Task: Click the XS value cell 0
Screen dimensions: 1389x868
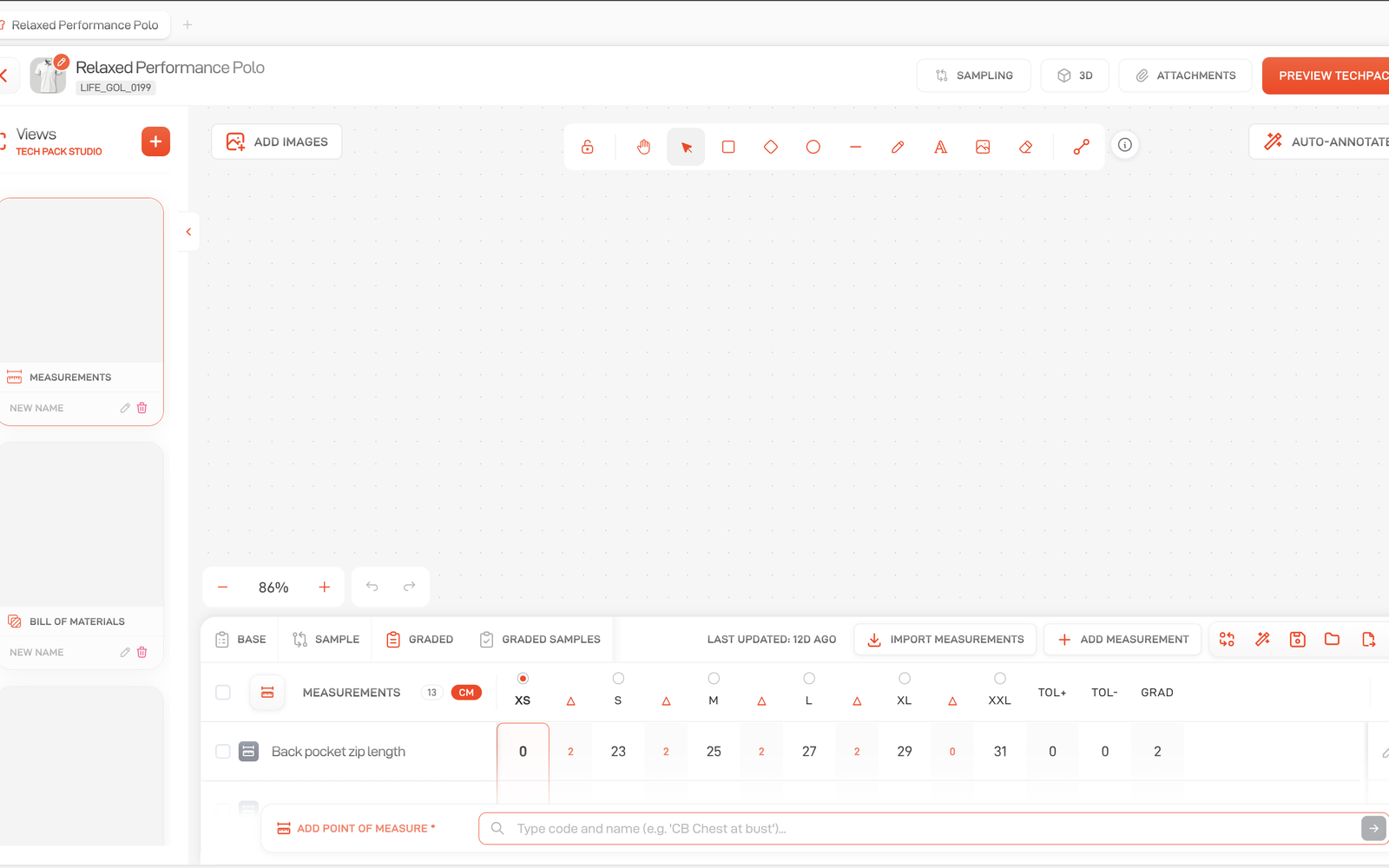Action: (523, 752)
